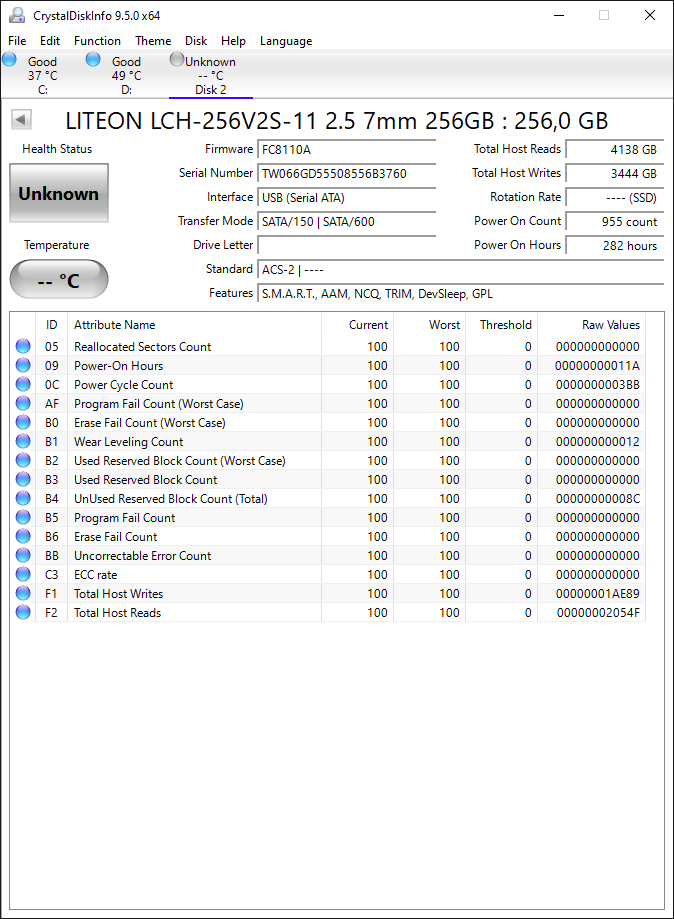This screenshot has width=674, height=919.
Task: Click raw value 00000002054F
Action: (x=597, y=613)
